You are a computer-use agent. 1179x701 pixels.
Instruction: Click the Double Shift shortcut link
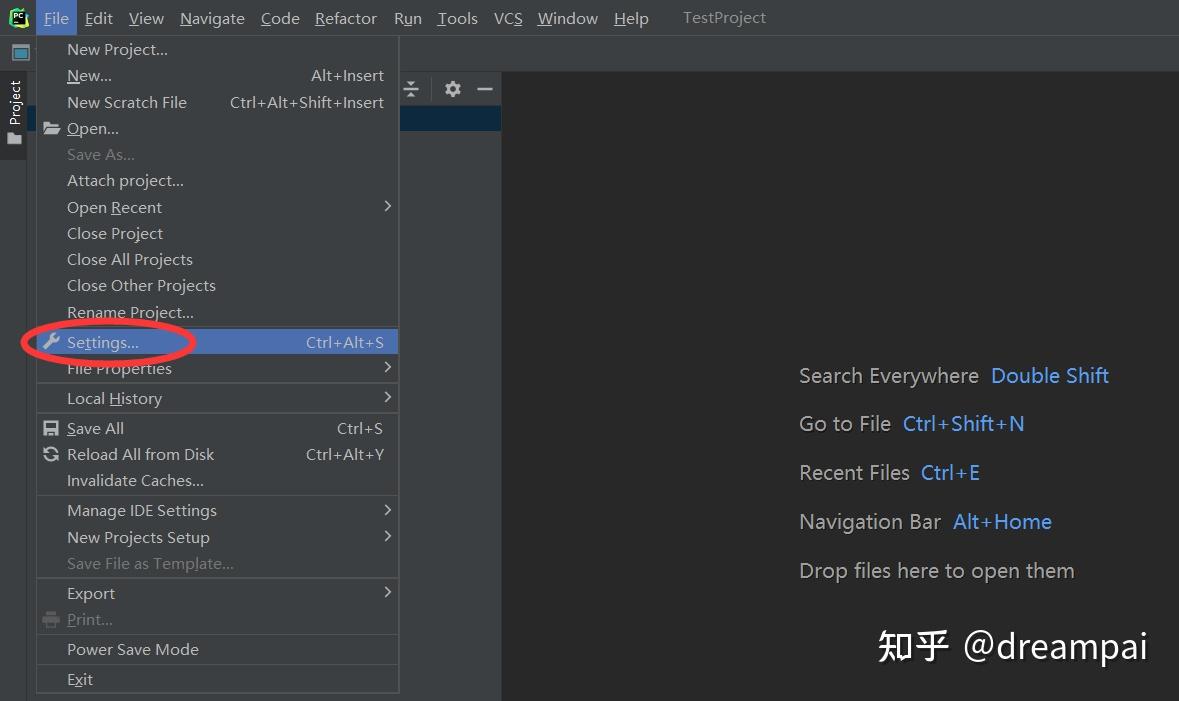click(x=1049, y=376)
